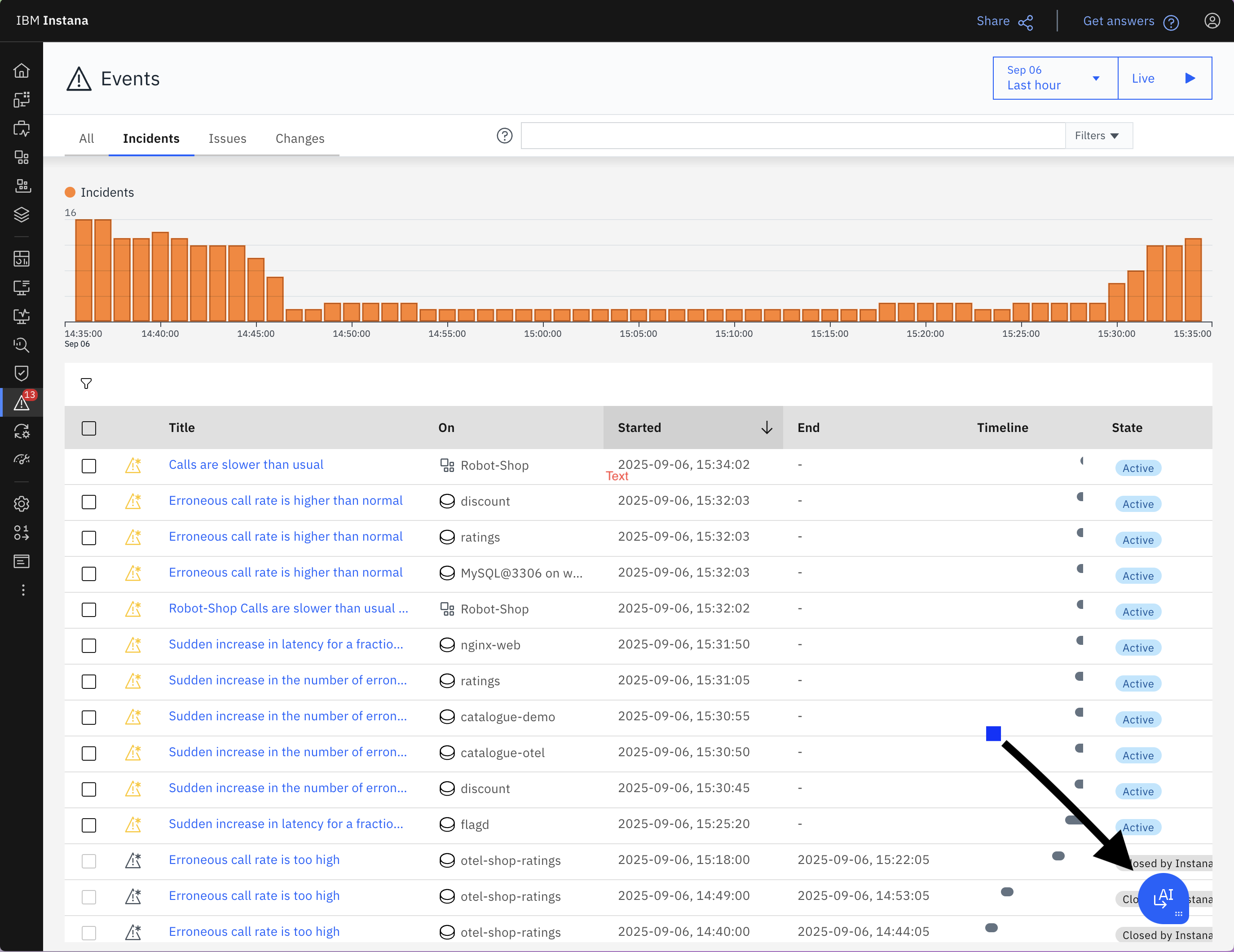Select the catalogue-demo incident checkbox

tap(89, 718)
